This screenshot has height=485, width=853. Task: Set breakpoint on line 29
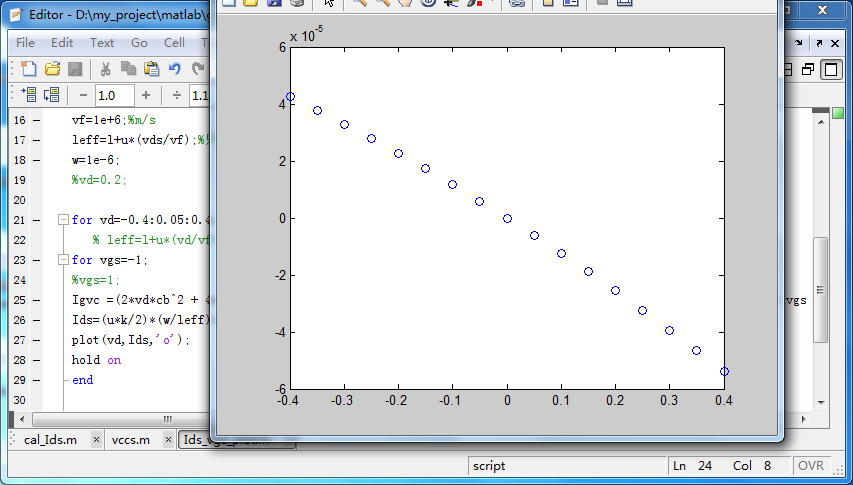point(36,380)
